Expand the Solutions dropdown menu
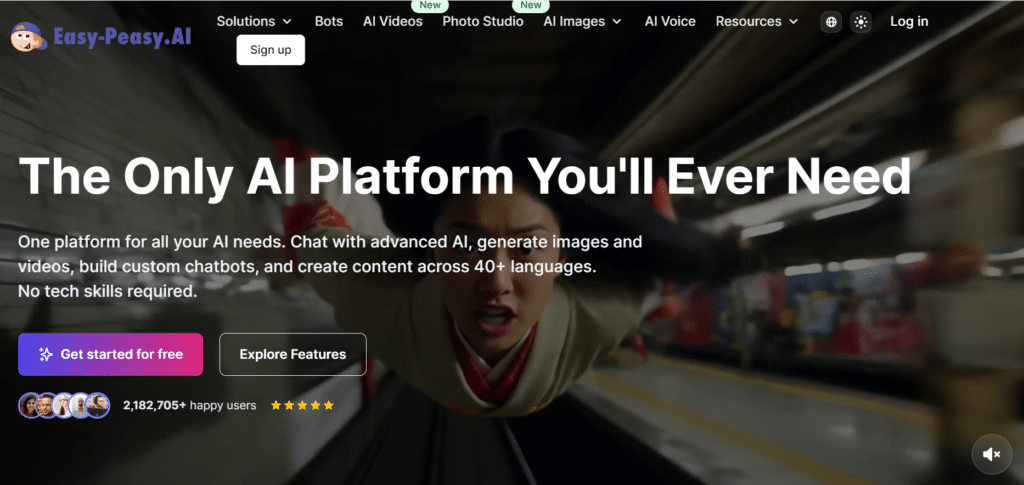 tap(254, 21)
